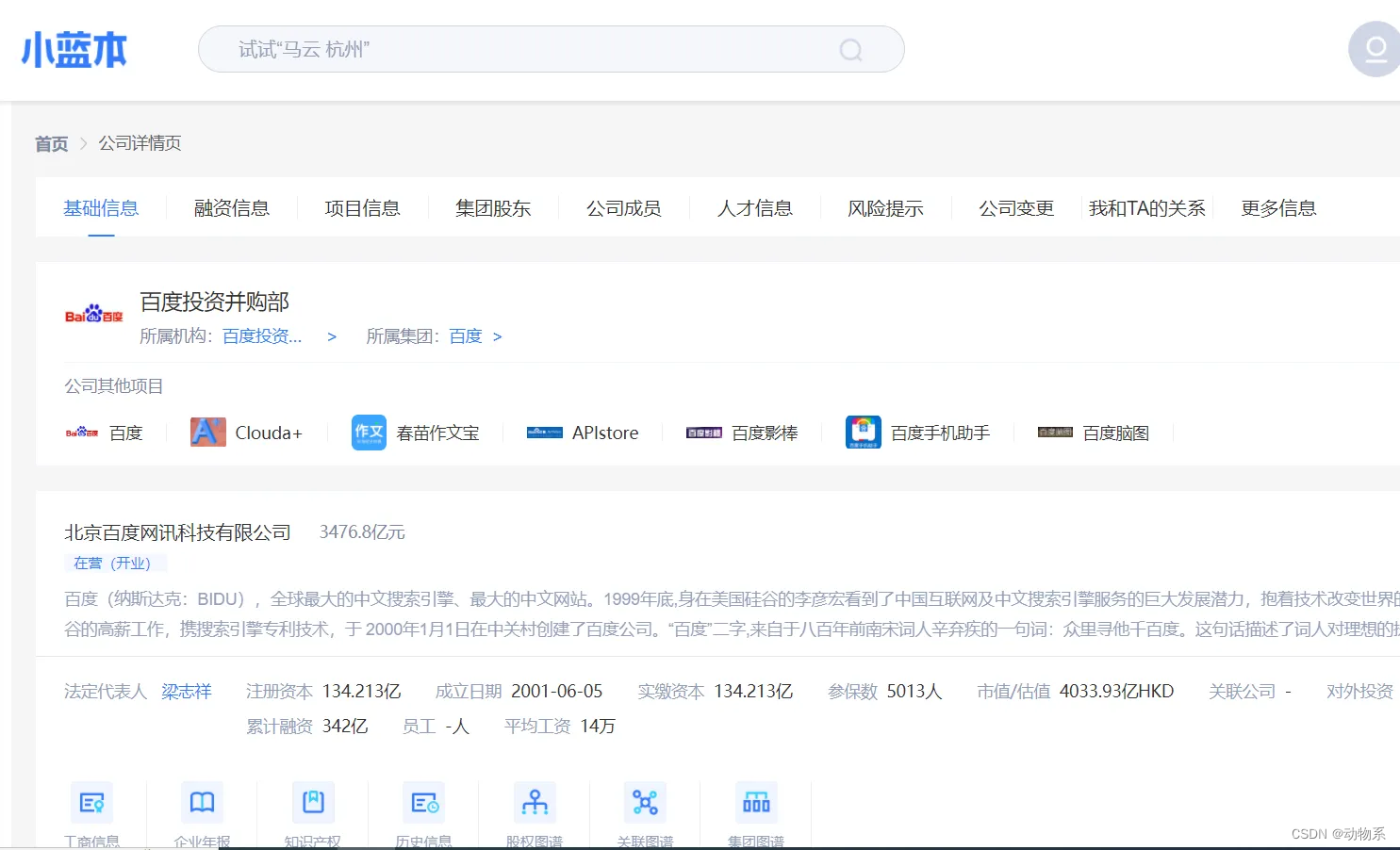Click the 百度脑图 project icon

[x=1055, y=433]
